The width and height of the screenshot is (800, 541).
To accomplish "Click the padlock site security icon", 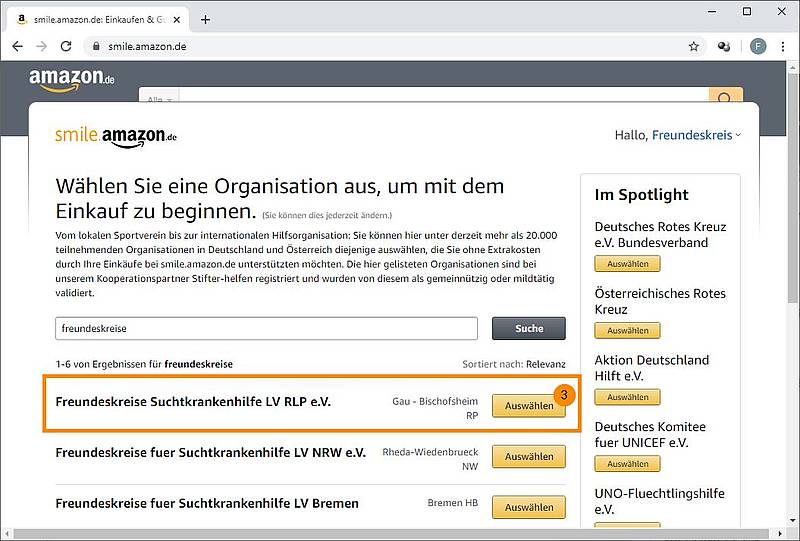I will [x=96, y=46].
